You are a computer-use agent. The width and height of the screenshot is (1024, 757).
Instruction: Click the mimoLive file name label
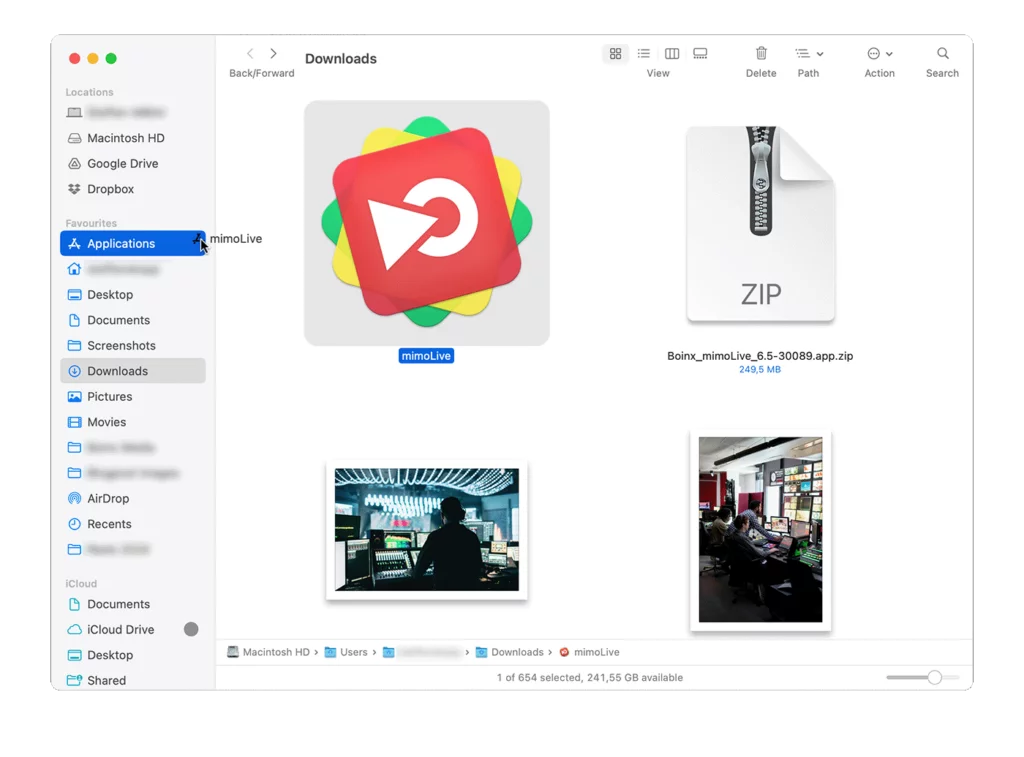pyautogui.click(x=426, y=356)
